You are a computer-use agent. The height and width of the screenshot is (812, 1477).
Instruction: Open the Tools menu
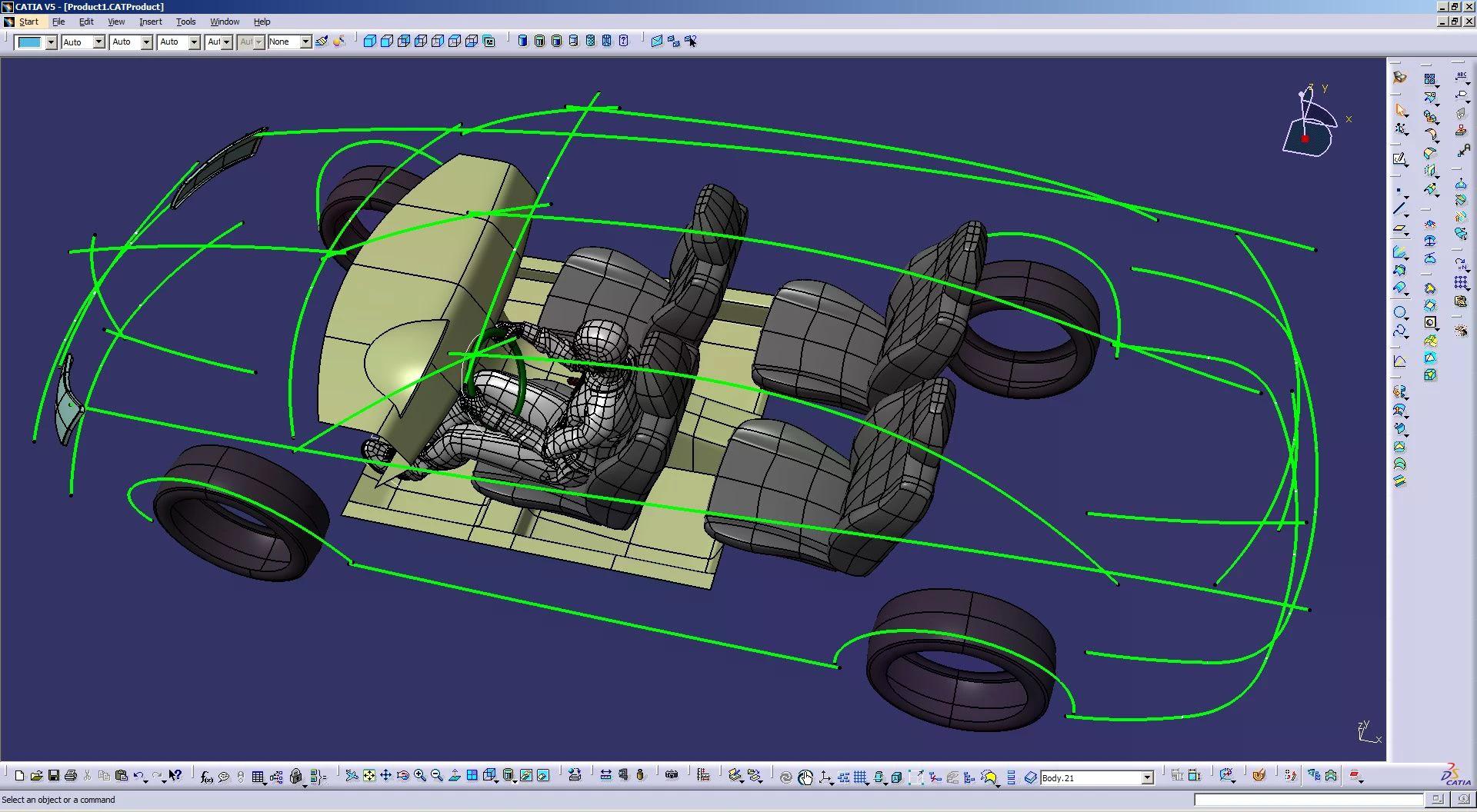pos(185,22)
